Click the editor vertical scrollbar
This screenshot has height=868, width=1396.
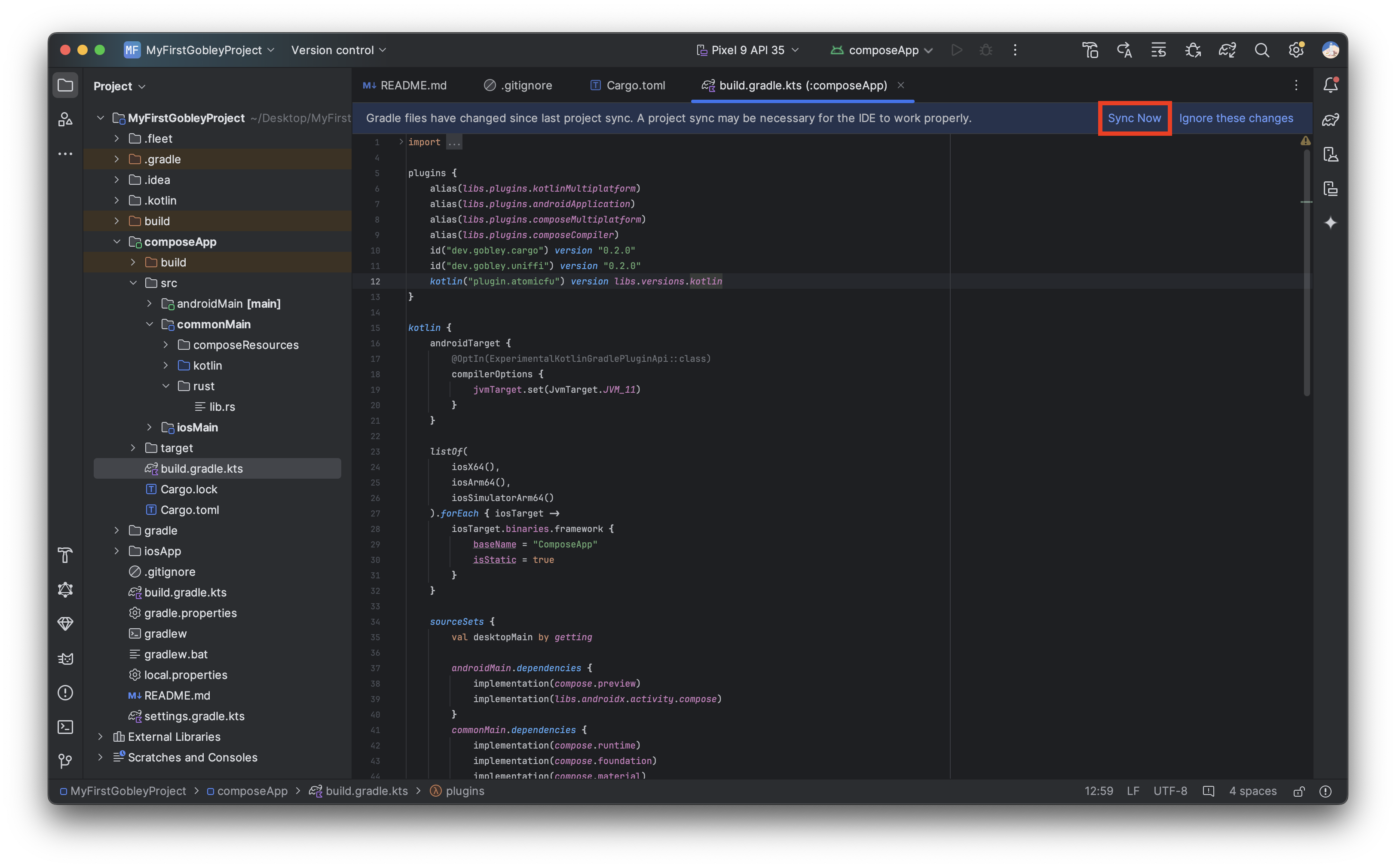pos(1307,273)
